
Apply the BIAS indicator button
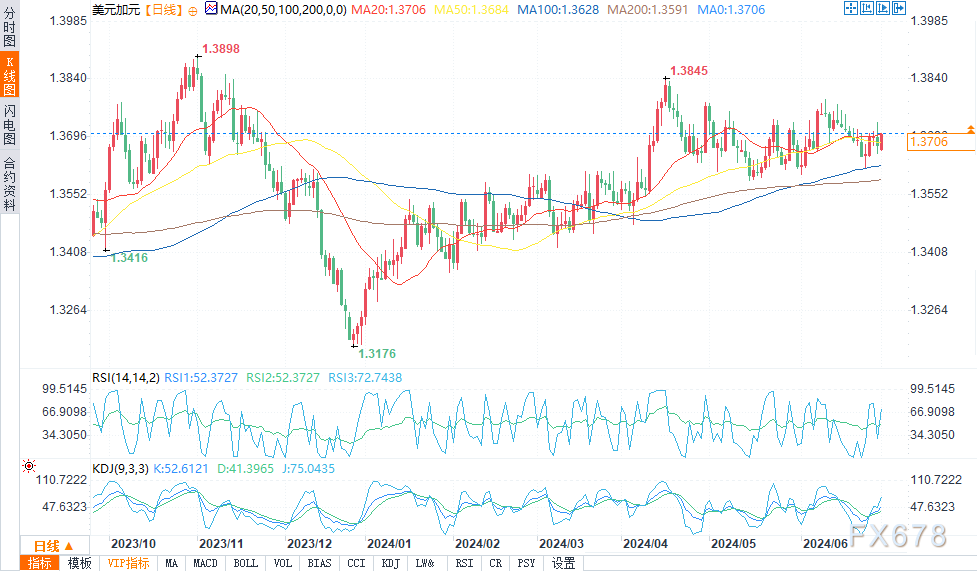[319, 563]
